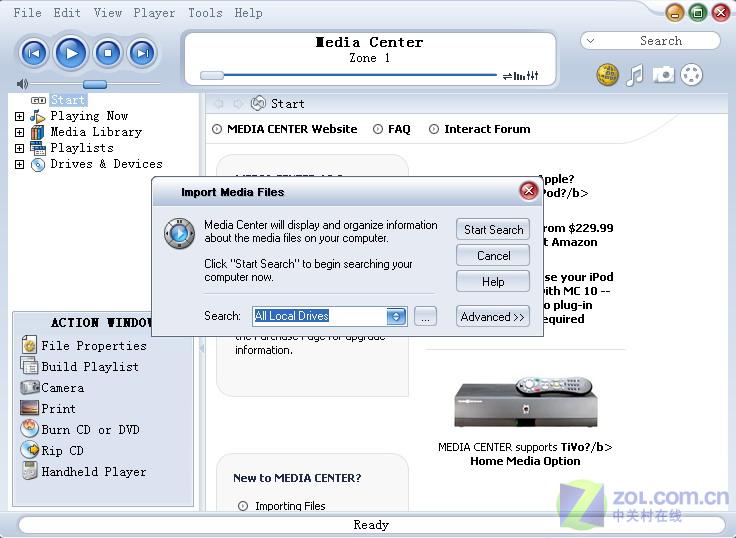Click the Help button in import dialog
The height and width of the screenshot is (538, 736).
[493, 282]
